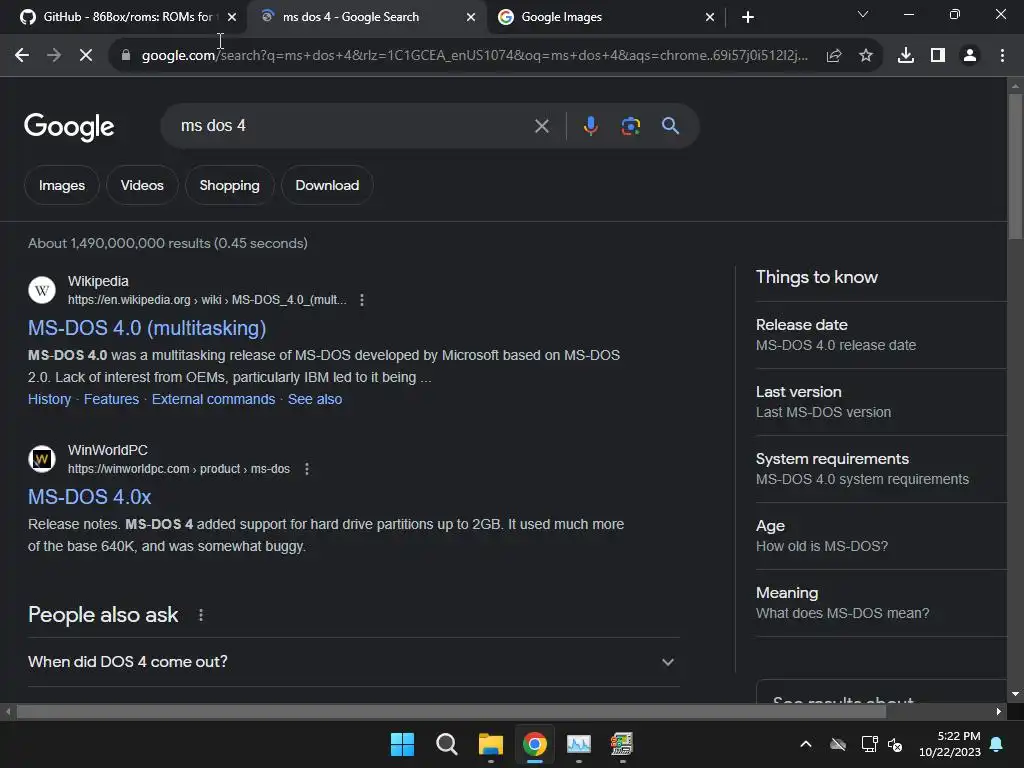
Task: Filter results by Images
Action: click(x=61, y=185)
